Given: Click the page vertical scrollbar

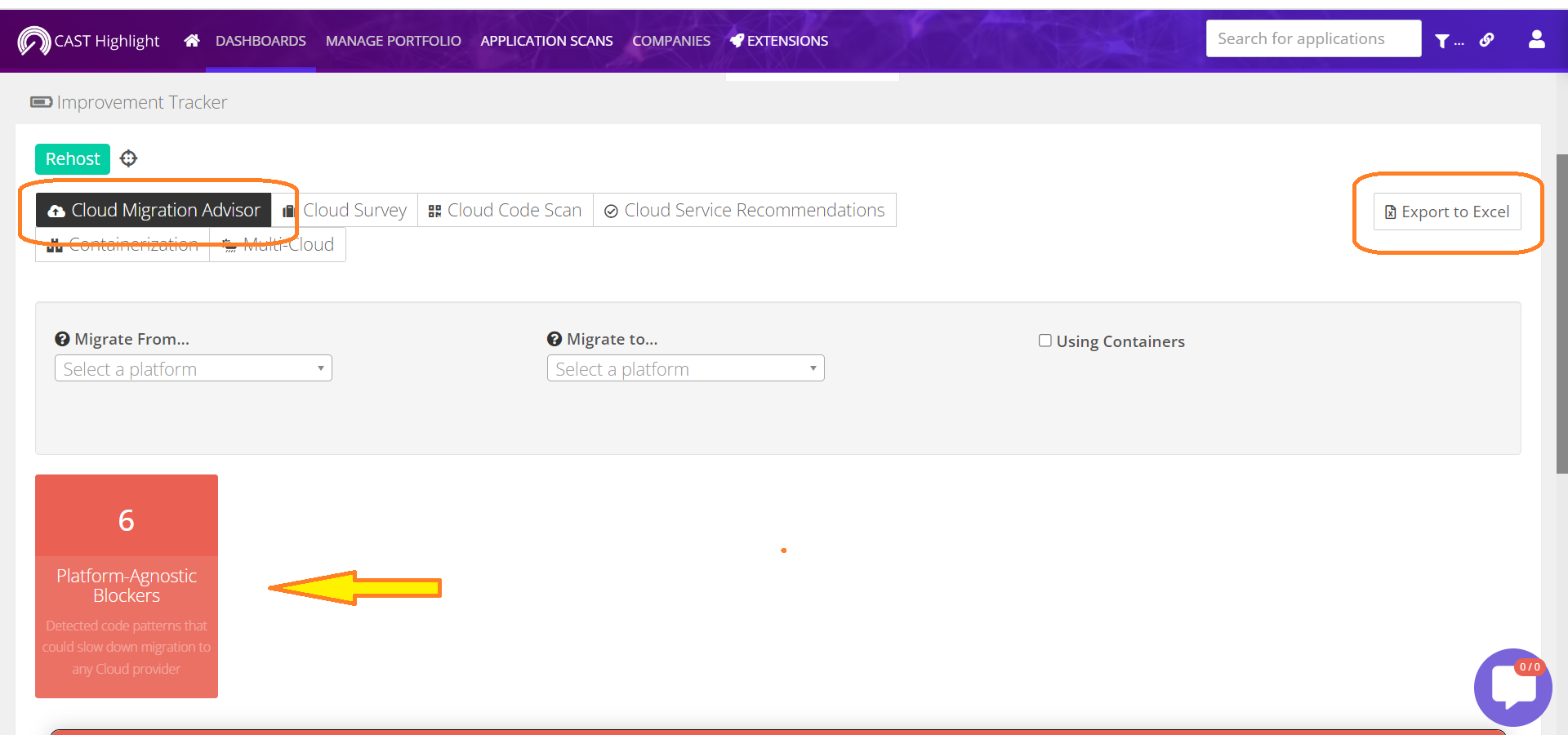Looking at the screenshot, I should tap(1561, 314).
